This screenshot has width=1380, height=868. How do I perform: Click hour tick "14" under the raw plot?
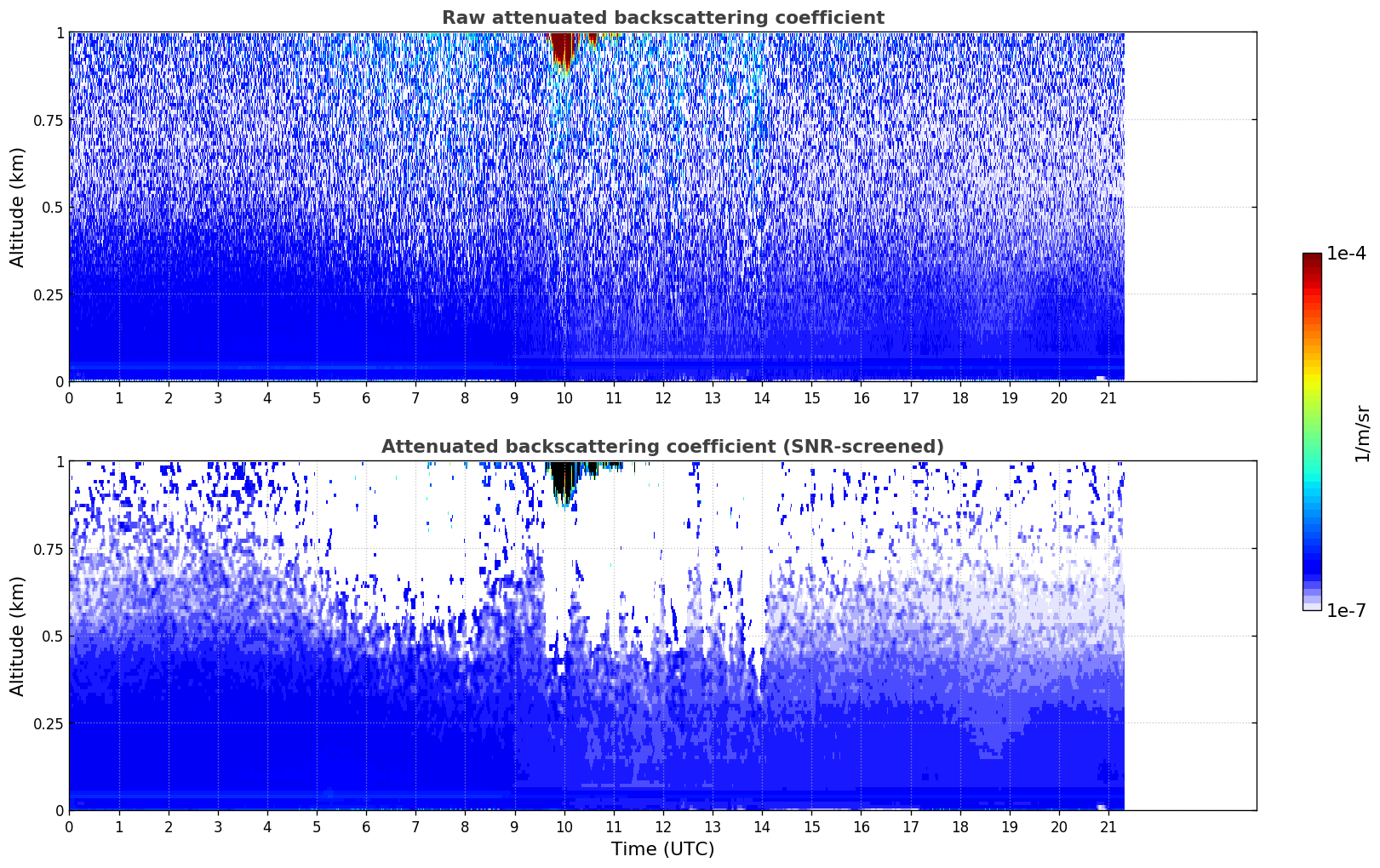coord(762,398)
